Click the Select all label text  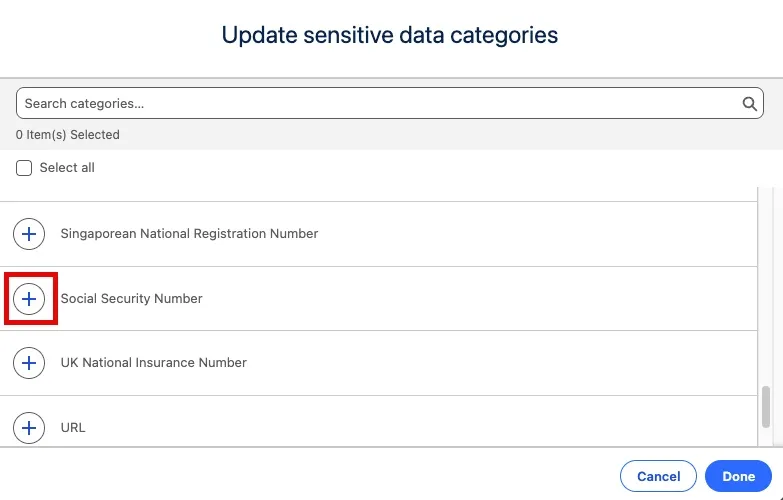click(x=67, y=168)
